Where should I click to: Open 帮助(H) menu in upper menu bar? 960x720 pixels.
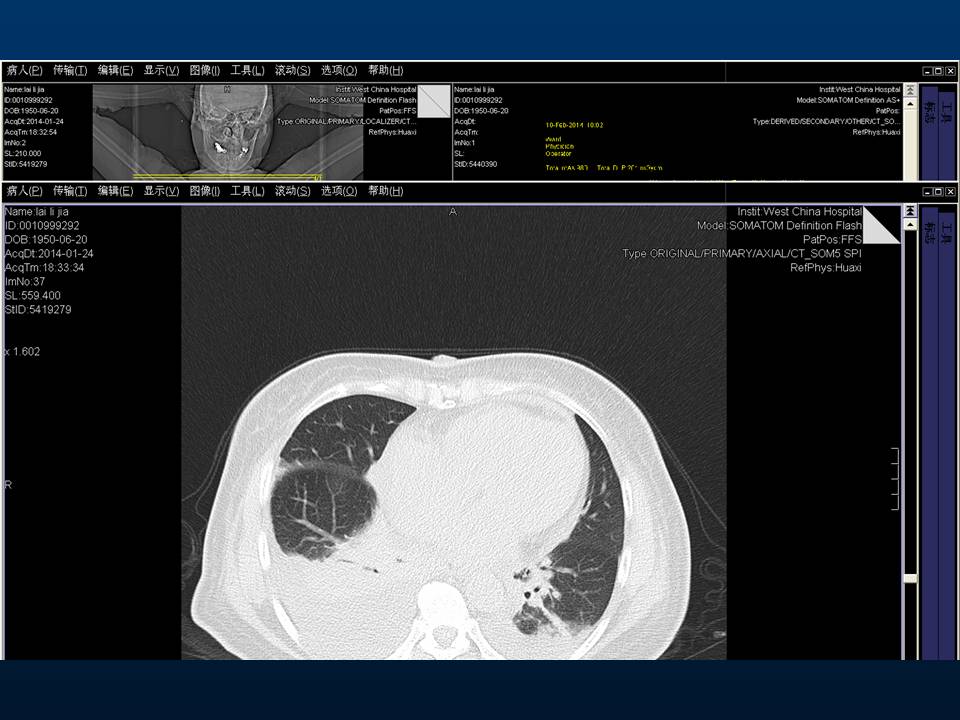pos(385,70)
